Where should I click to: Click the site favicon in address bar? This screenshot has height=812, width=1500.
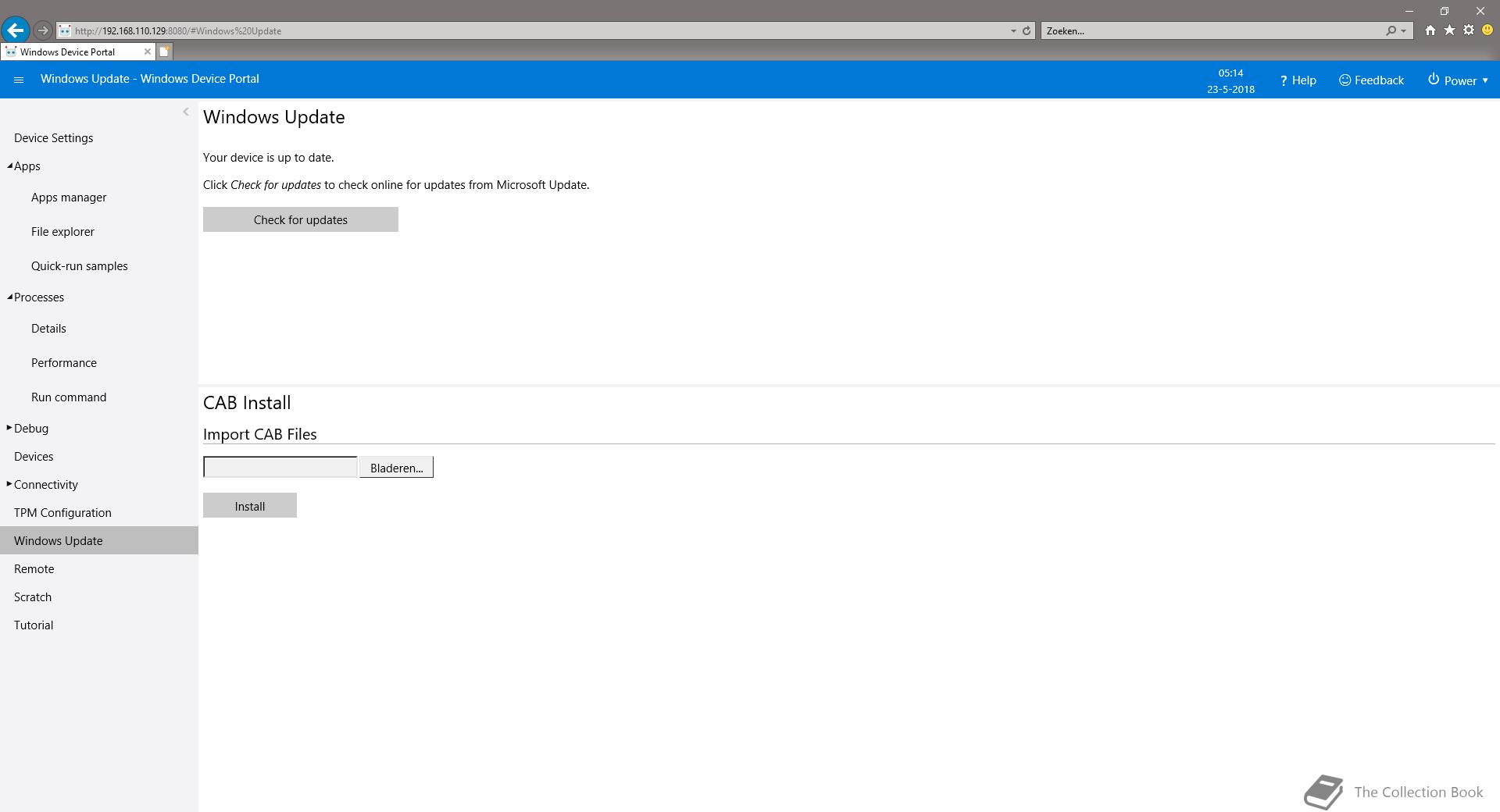65,31
